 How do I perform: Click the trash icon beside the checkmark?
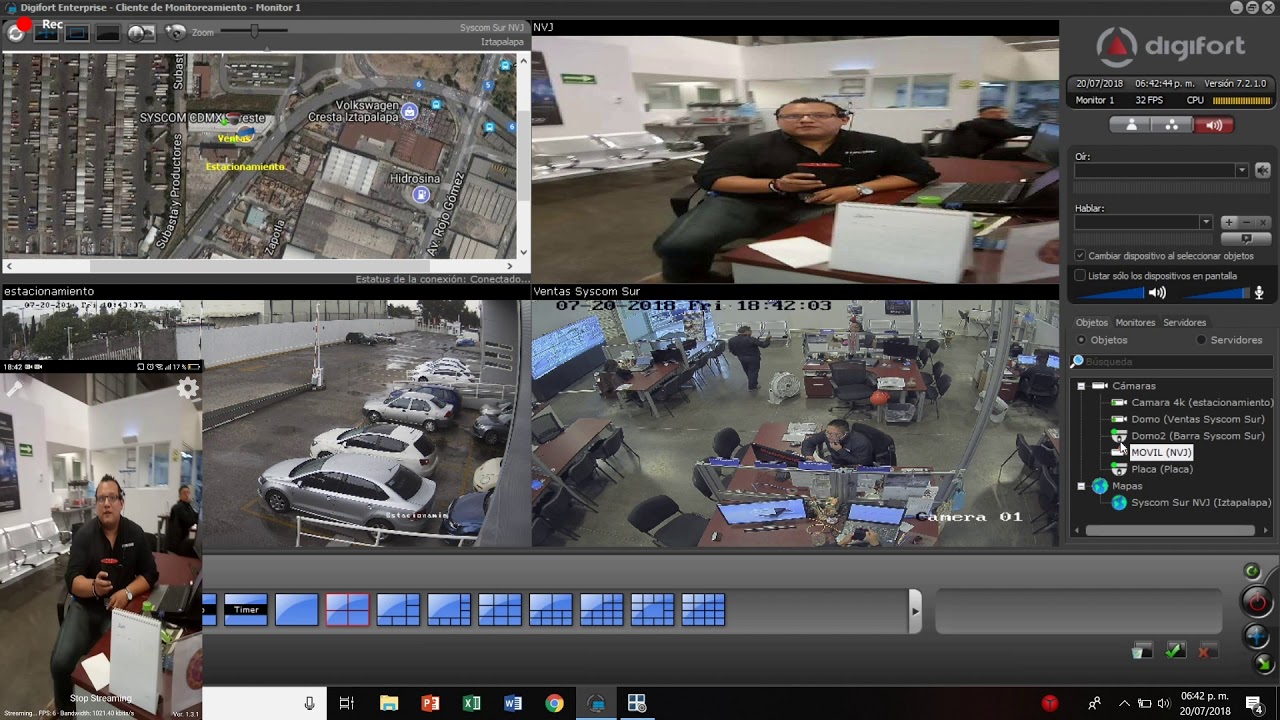tap(1142, 651)
